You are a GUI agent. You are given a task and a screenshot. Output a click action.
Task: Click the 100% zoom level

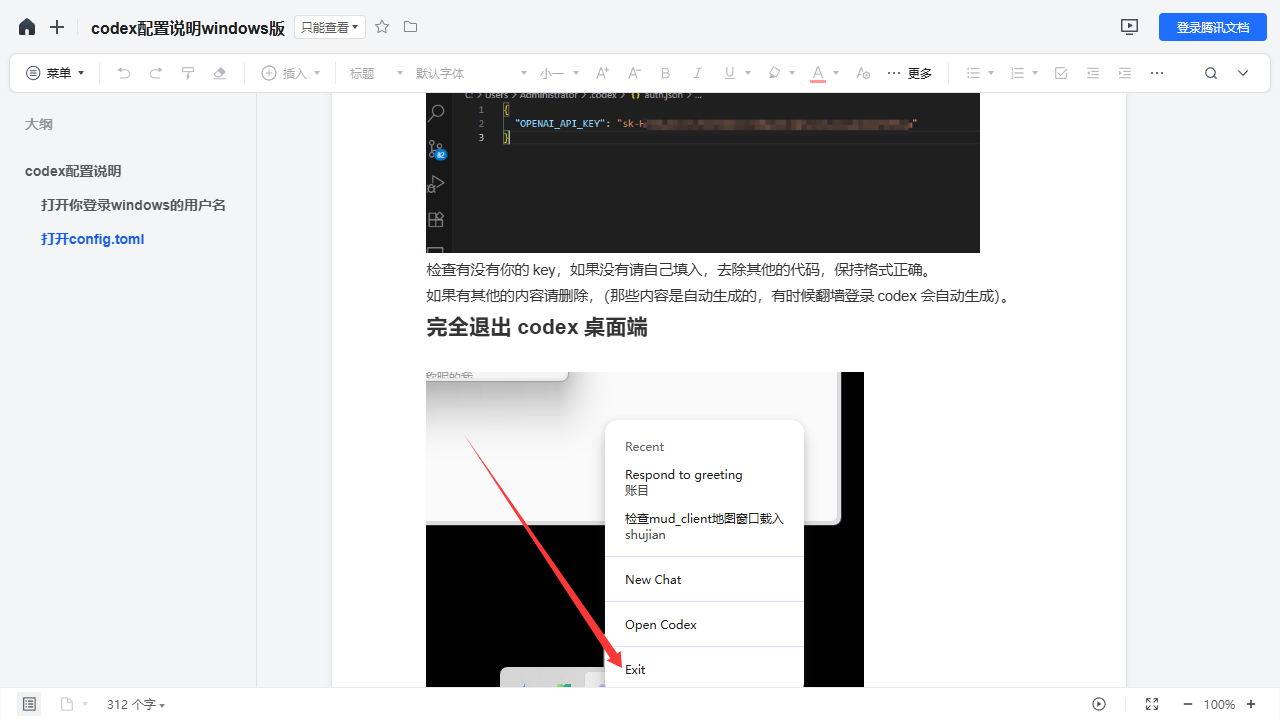(1219, 704)
